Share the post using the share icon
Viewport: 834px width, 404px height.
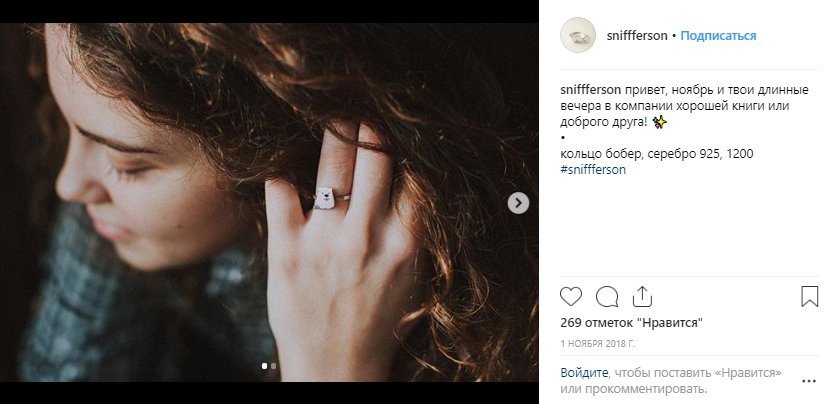(642, 296)
